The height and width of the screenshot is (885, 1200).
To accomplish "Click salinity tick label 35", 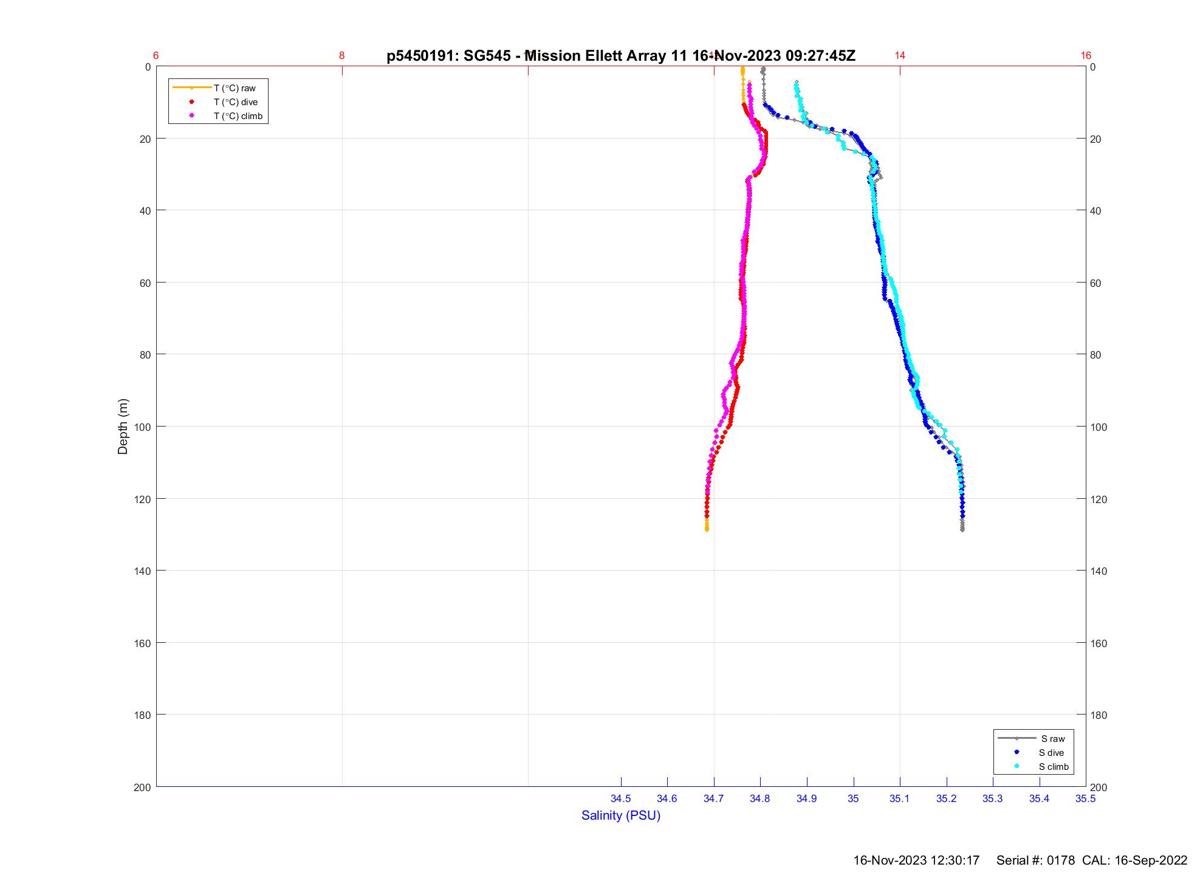I will coord(853,798).
